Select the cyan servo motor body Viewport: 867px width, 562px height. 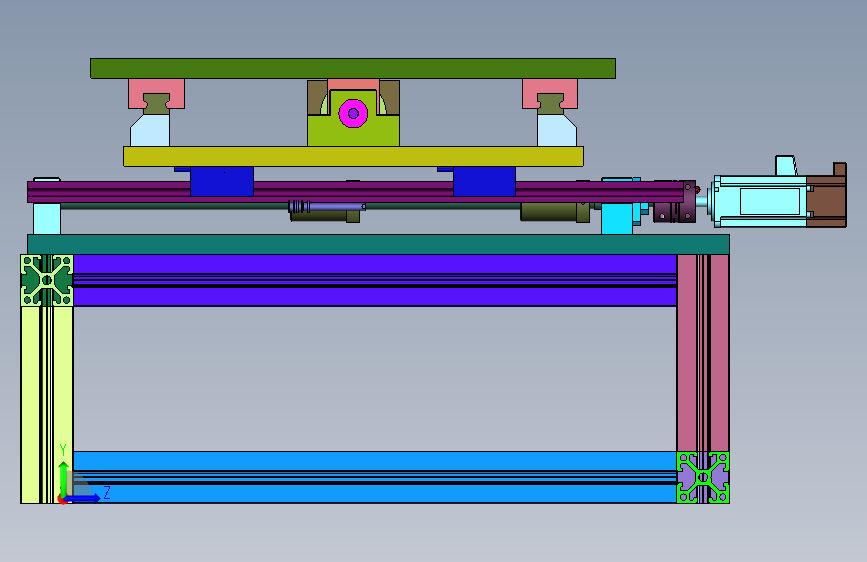(760, 201)
